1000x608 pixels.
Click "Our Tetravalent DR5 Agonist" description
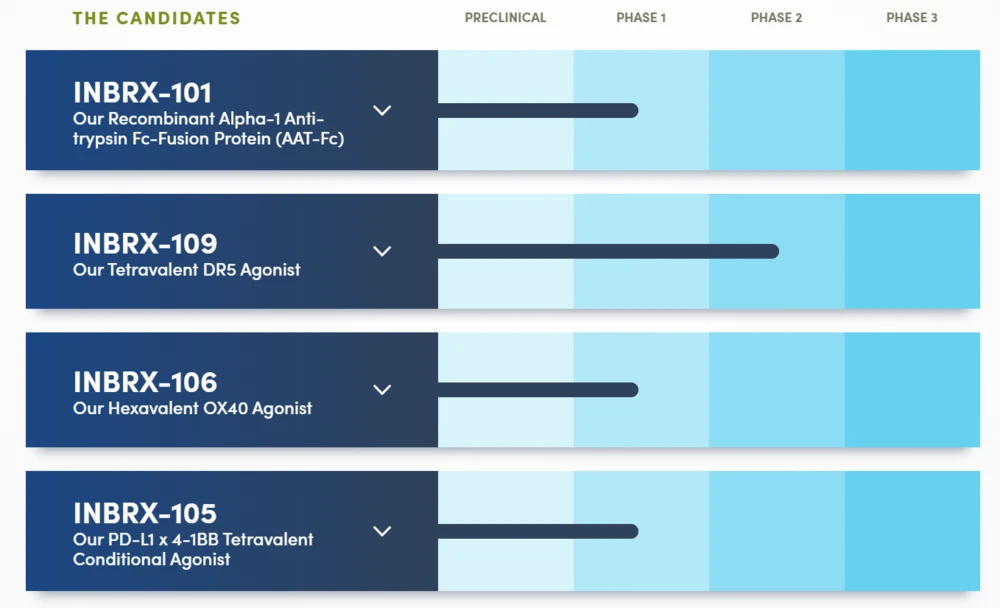click(x=187, y=270)
